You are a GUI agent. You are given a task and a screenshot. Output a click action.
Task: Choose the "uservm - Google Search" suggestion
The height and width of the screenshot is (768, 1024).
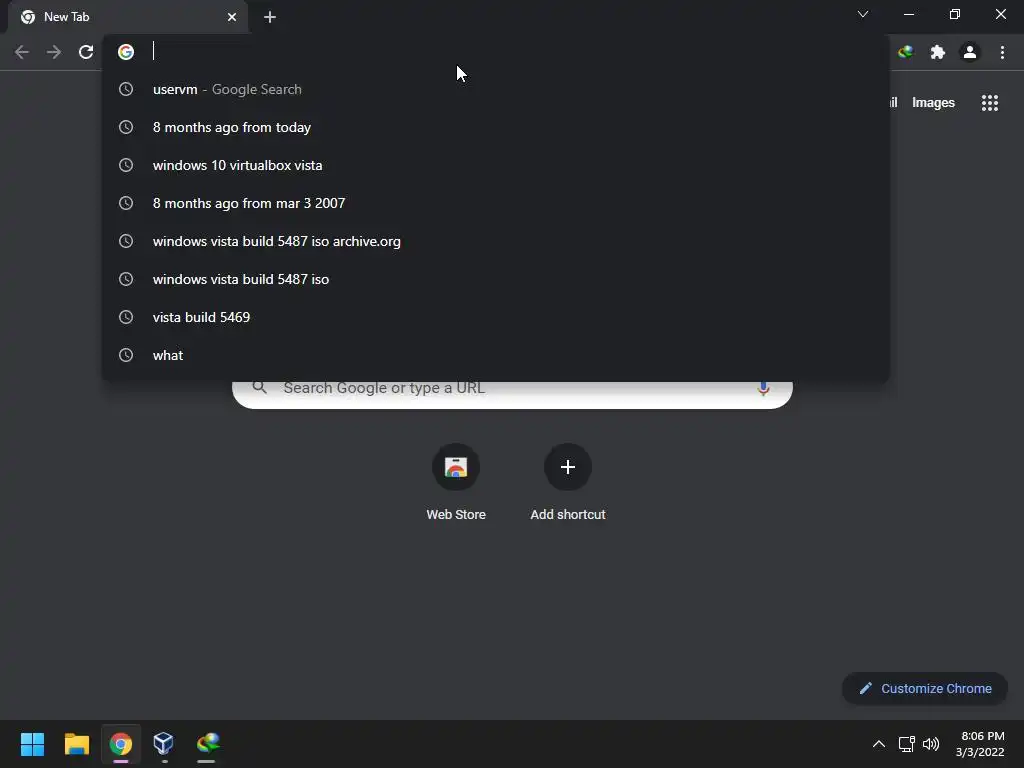pos(496,89)
